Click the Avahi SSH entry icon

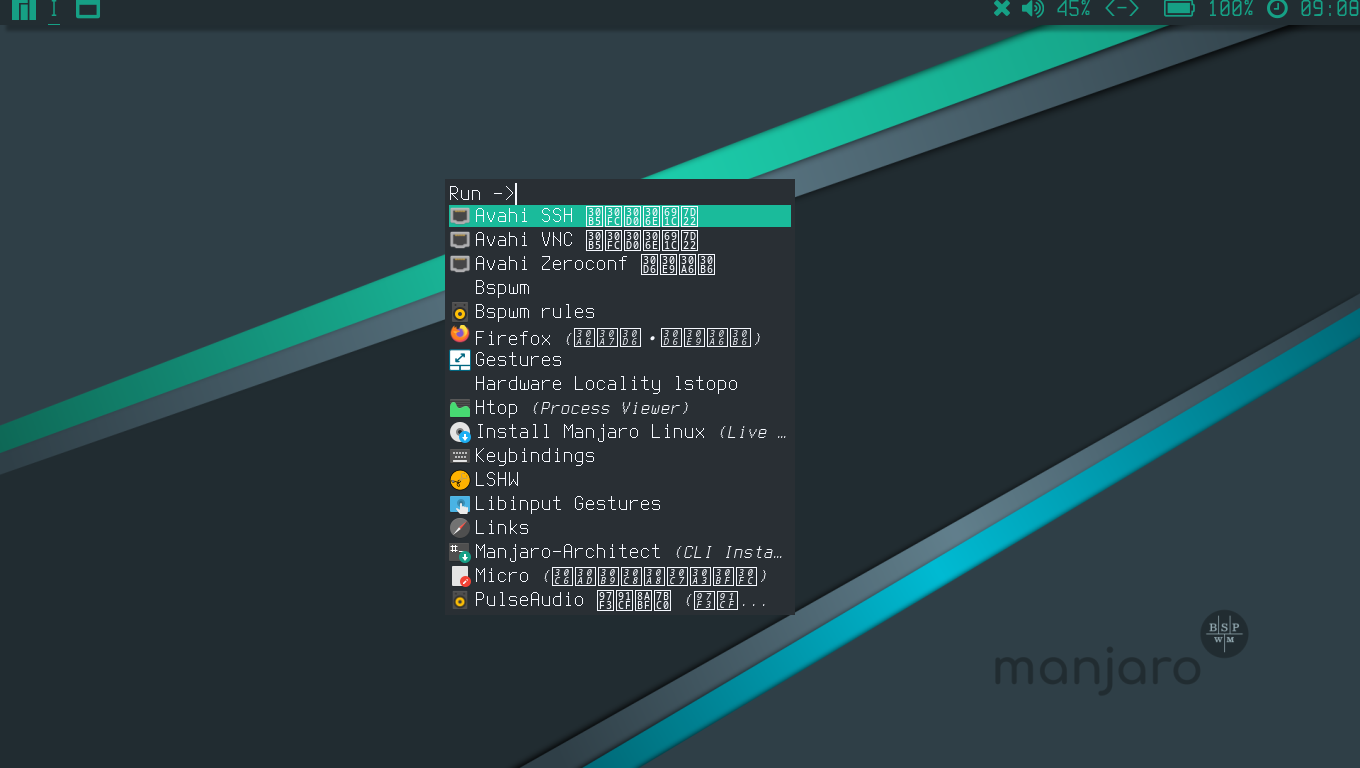point(460,216)
